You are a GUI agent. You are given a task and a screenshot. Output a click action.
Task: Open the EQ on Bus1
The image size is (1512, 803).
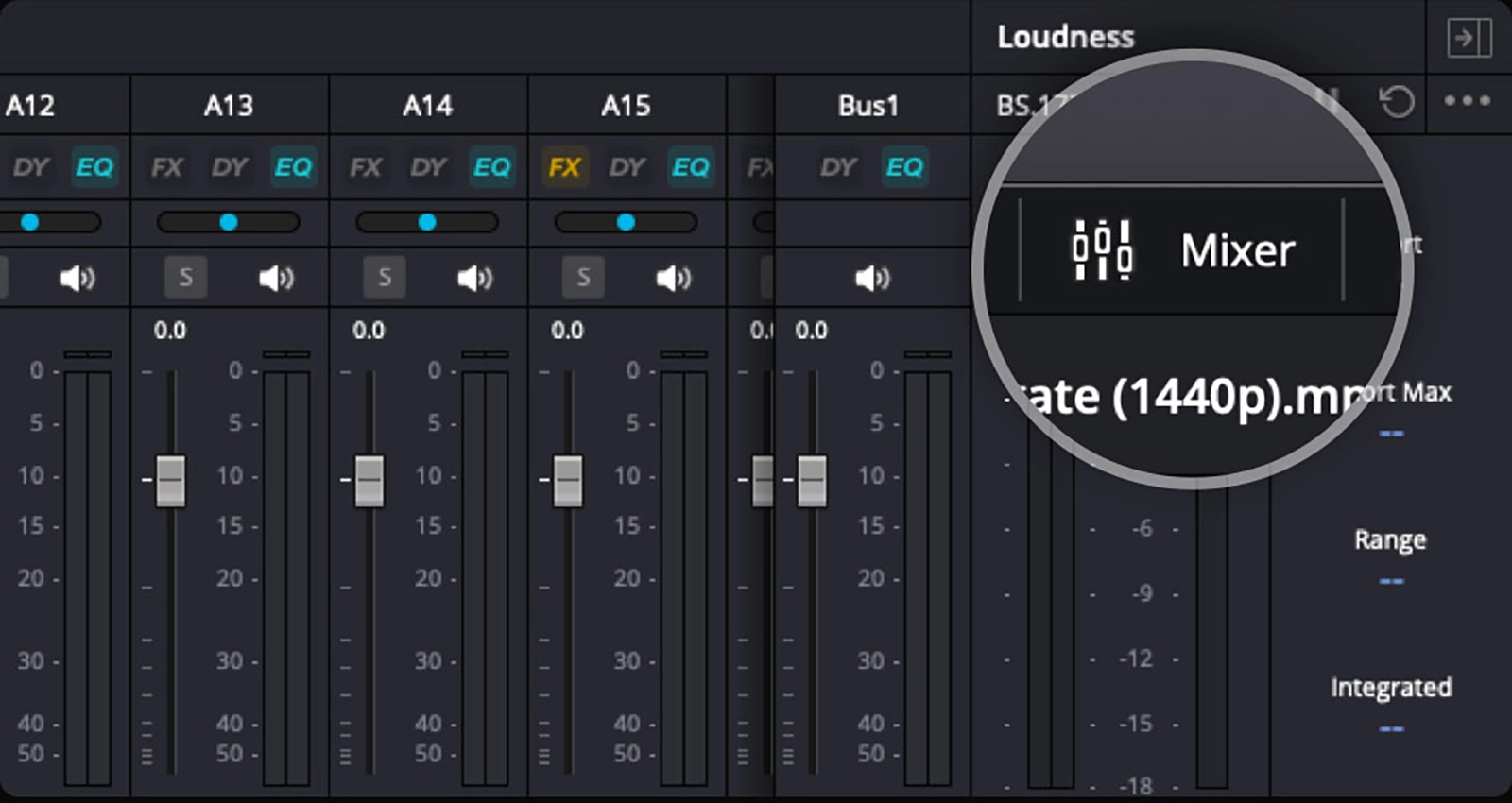pyautogui.click(x=904, y=168)
